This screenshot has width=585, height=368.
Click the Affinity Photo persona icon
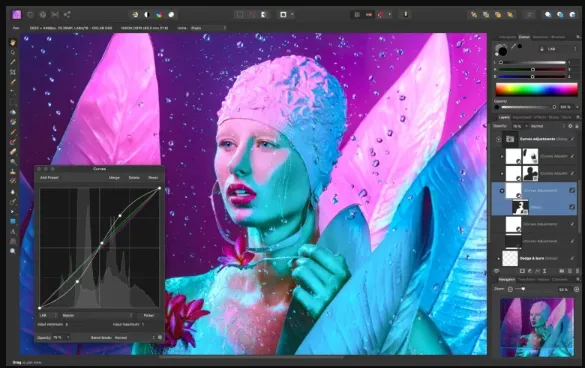[x=16, y=15]
